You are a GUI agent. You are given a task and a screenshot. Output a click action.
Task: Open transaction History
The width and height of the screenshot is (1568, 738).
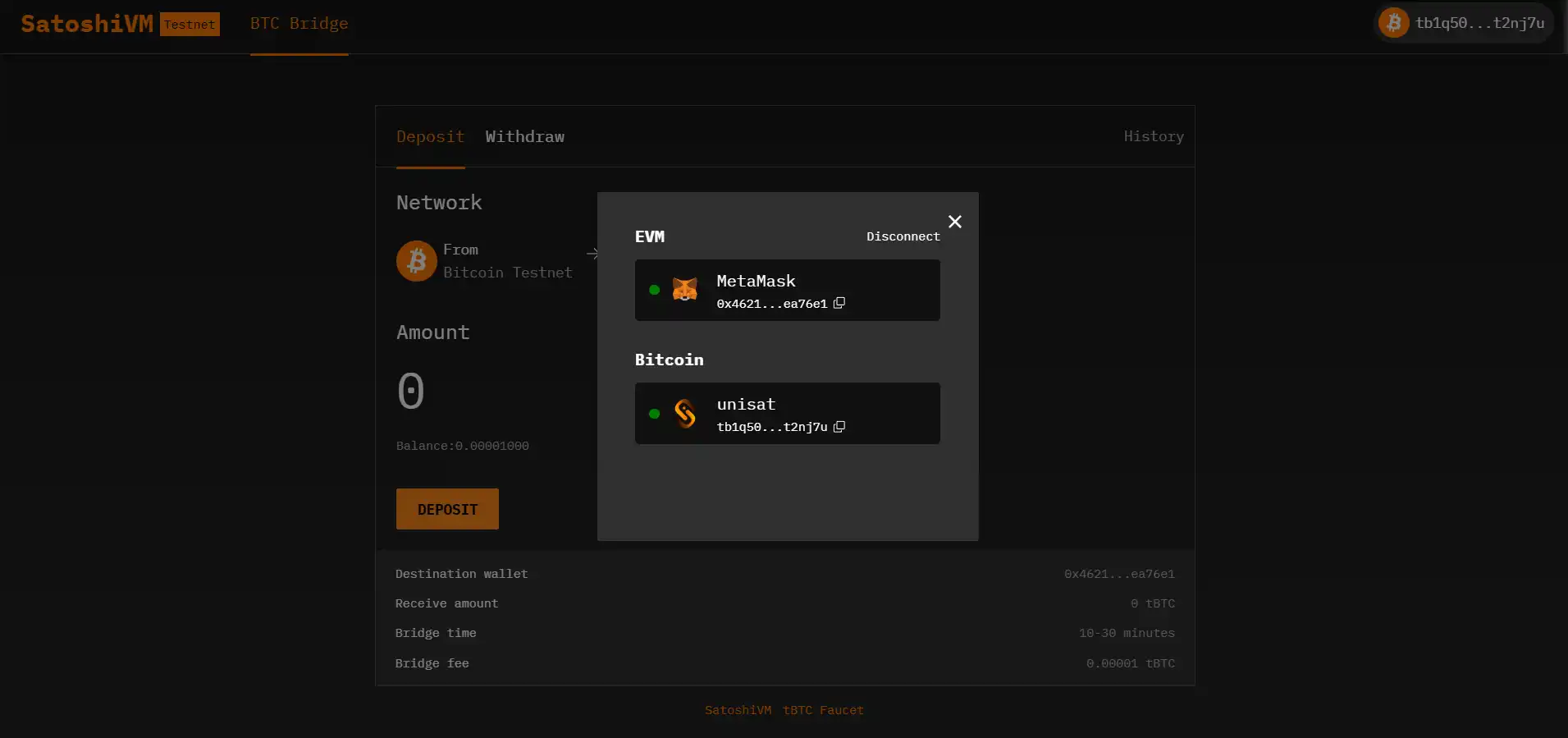coord(1153,136)
